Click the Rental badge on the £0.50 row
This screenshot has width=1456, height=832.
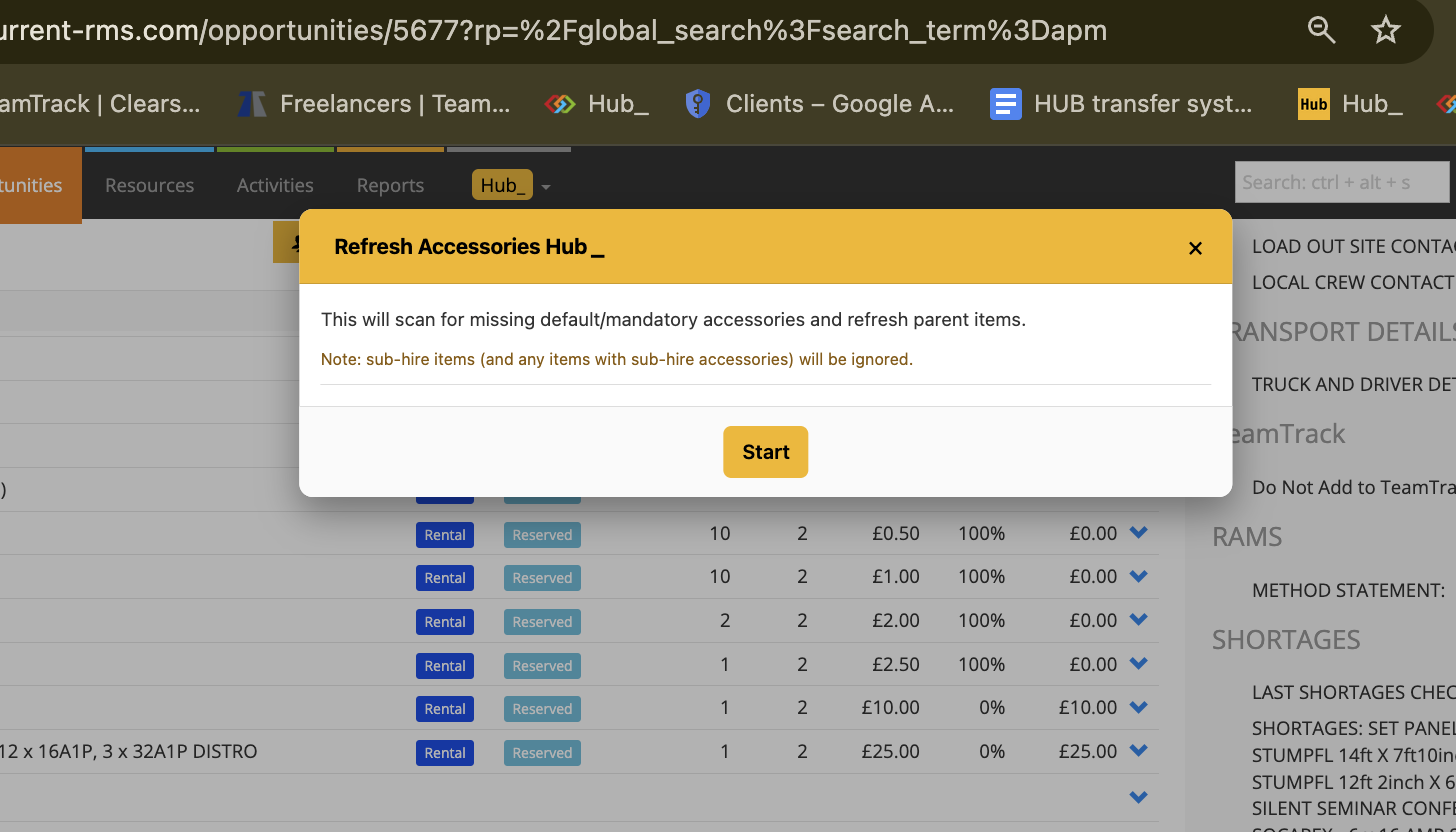pos(445,535)
